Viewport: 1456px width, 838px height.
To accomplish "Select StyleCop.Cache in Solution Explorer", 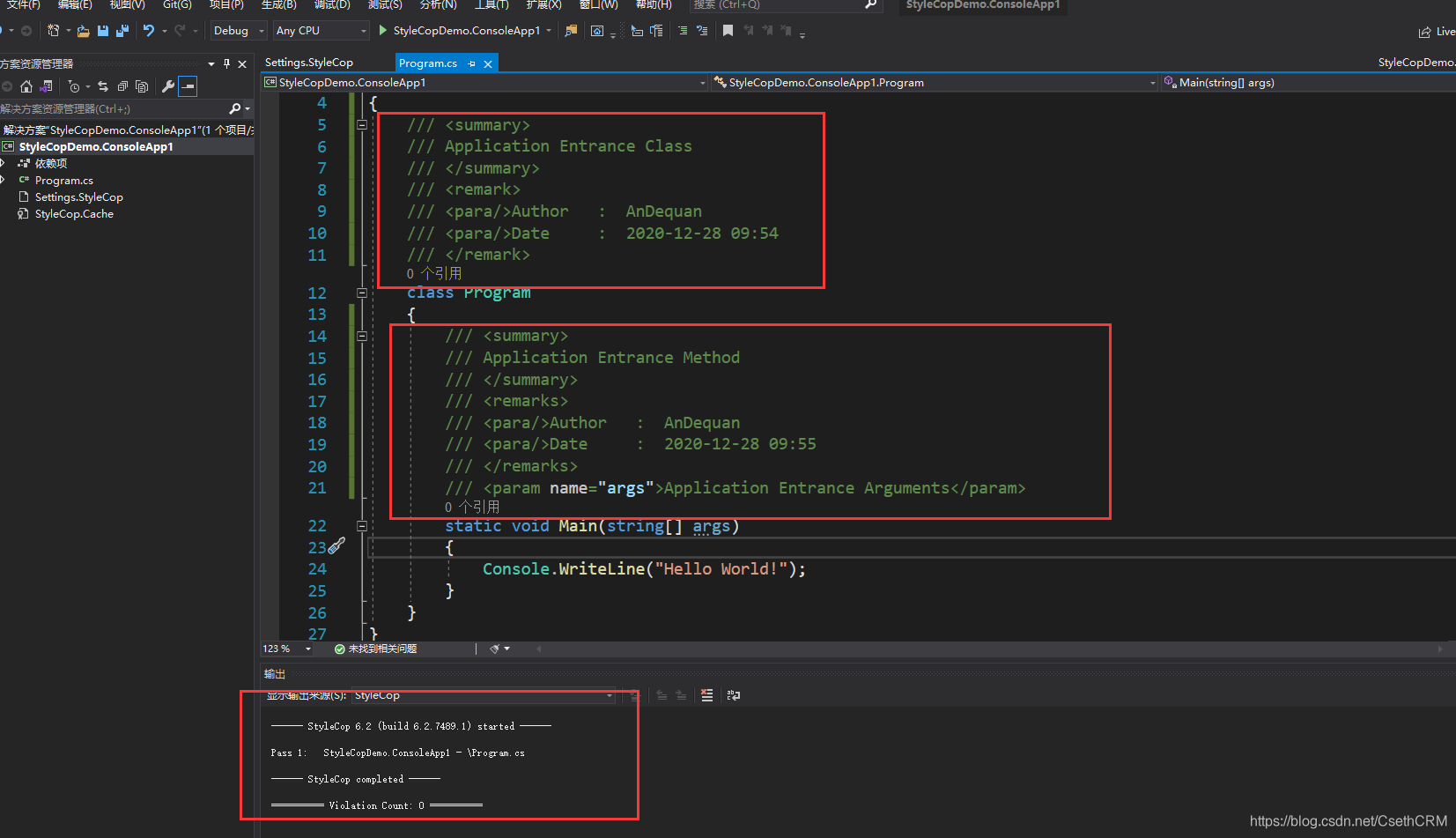I will (74, 214).
